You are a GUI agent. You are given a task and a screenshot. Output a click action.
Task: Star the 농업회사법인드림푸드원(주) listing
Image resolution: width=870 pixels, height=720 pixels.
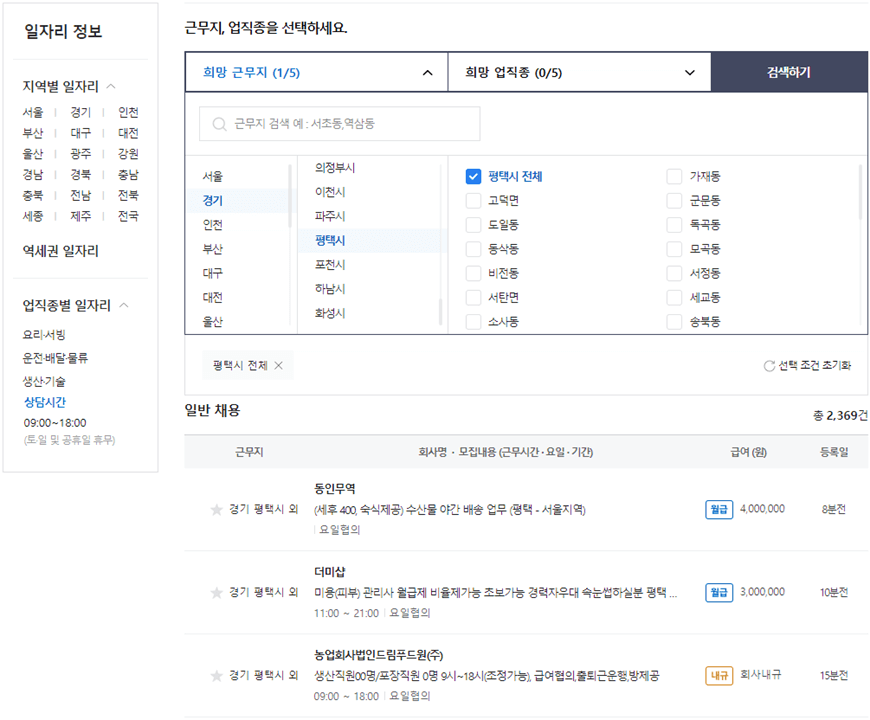click(215, 675)
